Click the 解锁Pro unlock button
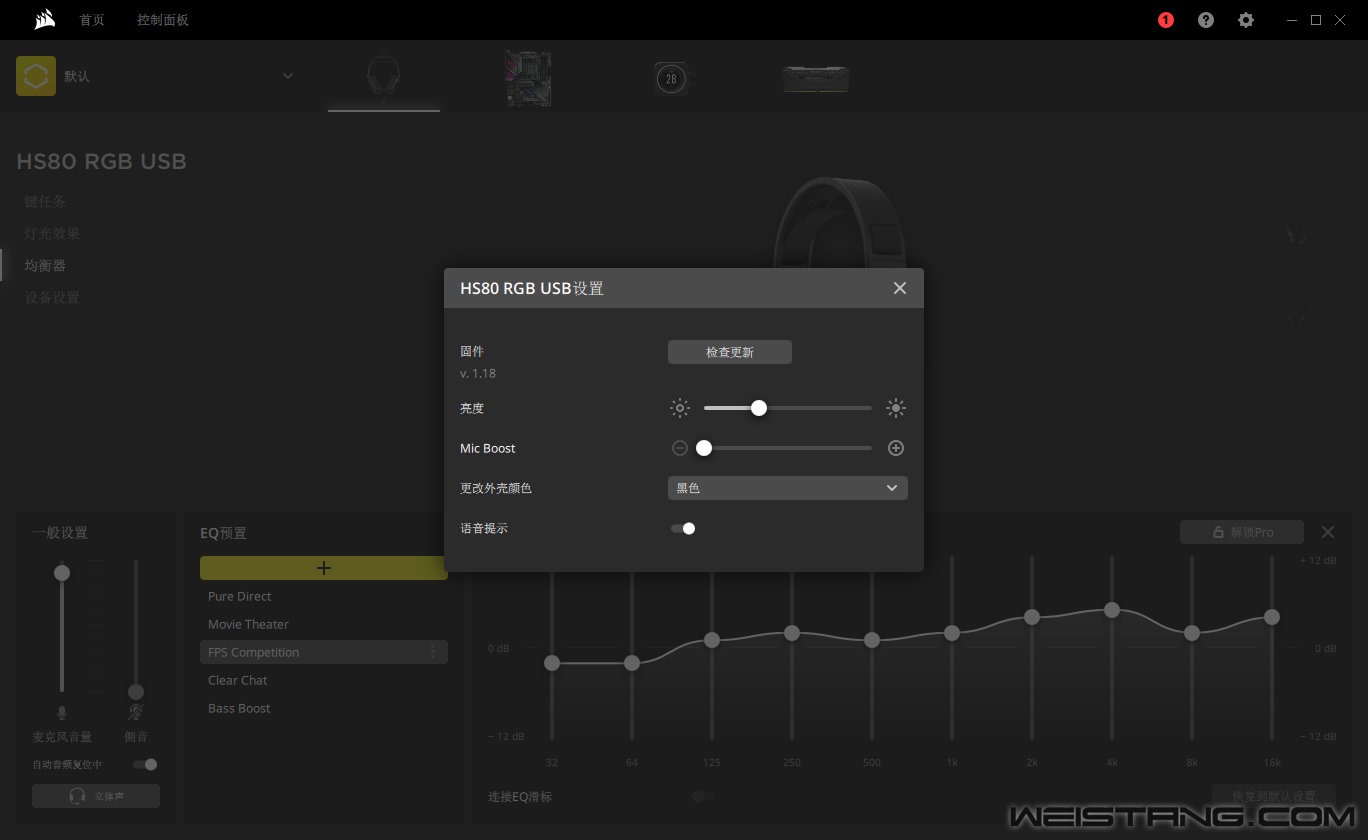Image resolution: width=1368 pixels, height=840 pixels. click(1242, 532)
